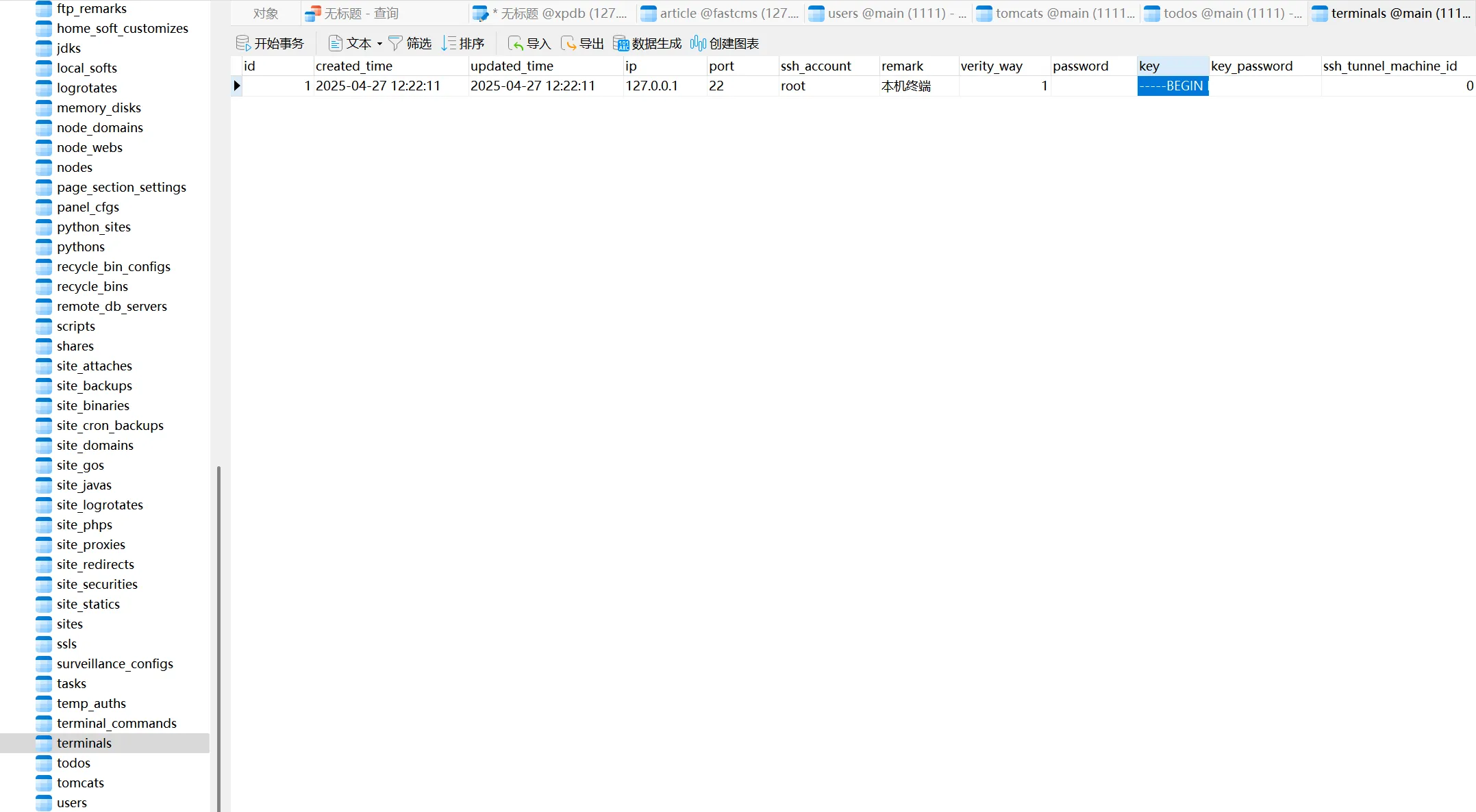Viewport: 1476px width, 812px height.
Task: Open the Filter (筛选) funnel tool
Action: (x=395, y=43)
